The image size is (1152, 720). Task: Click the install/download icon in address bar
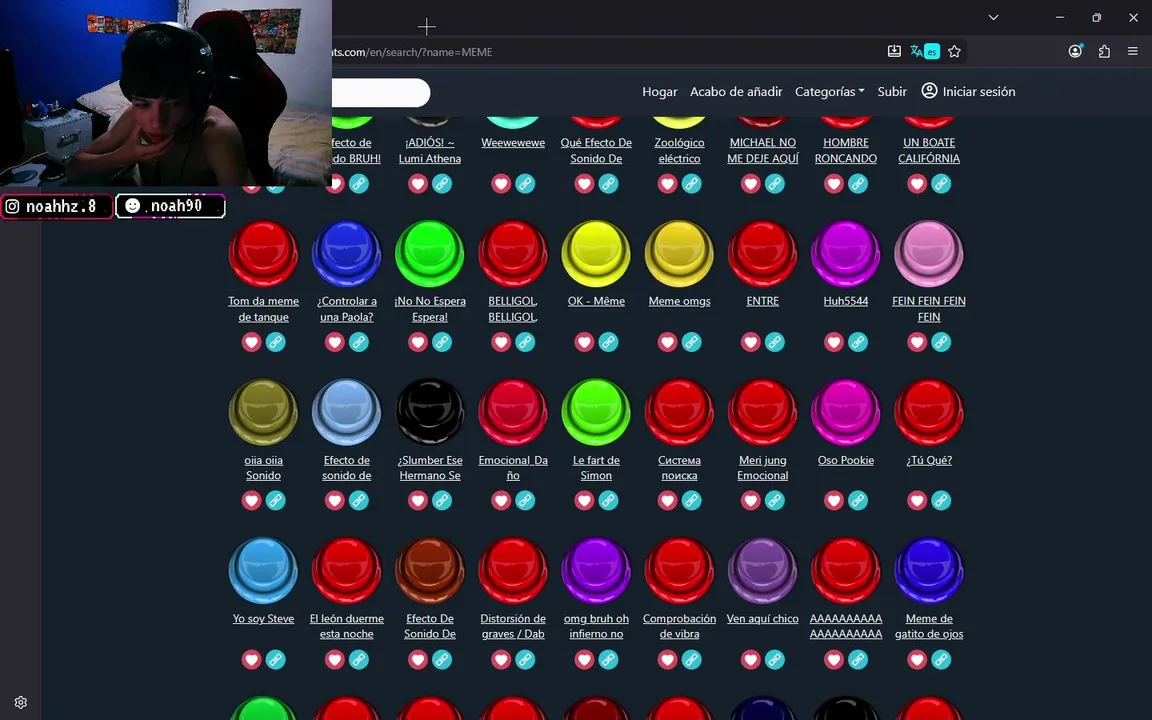[894, 51]
